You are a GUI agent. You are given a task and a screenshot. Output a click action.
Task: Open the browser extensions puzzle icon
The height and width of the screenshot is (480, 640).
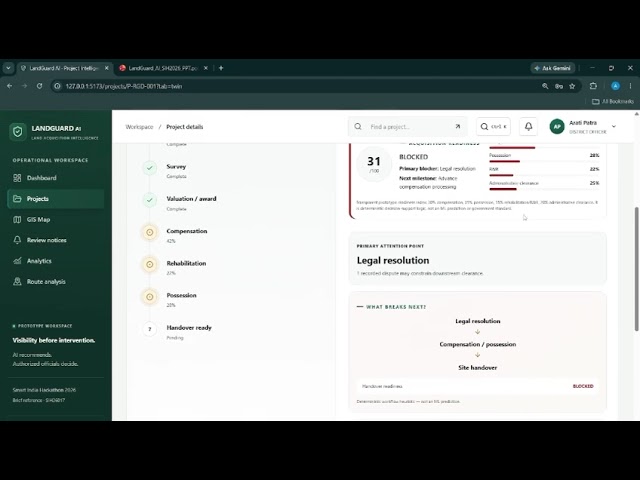pyautogui.click(x=593, y=86)
